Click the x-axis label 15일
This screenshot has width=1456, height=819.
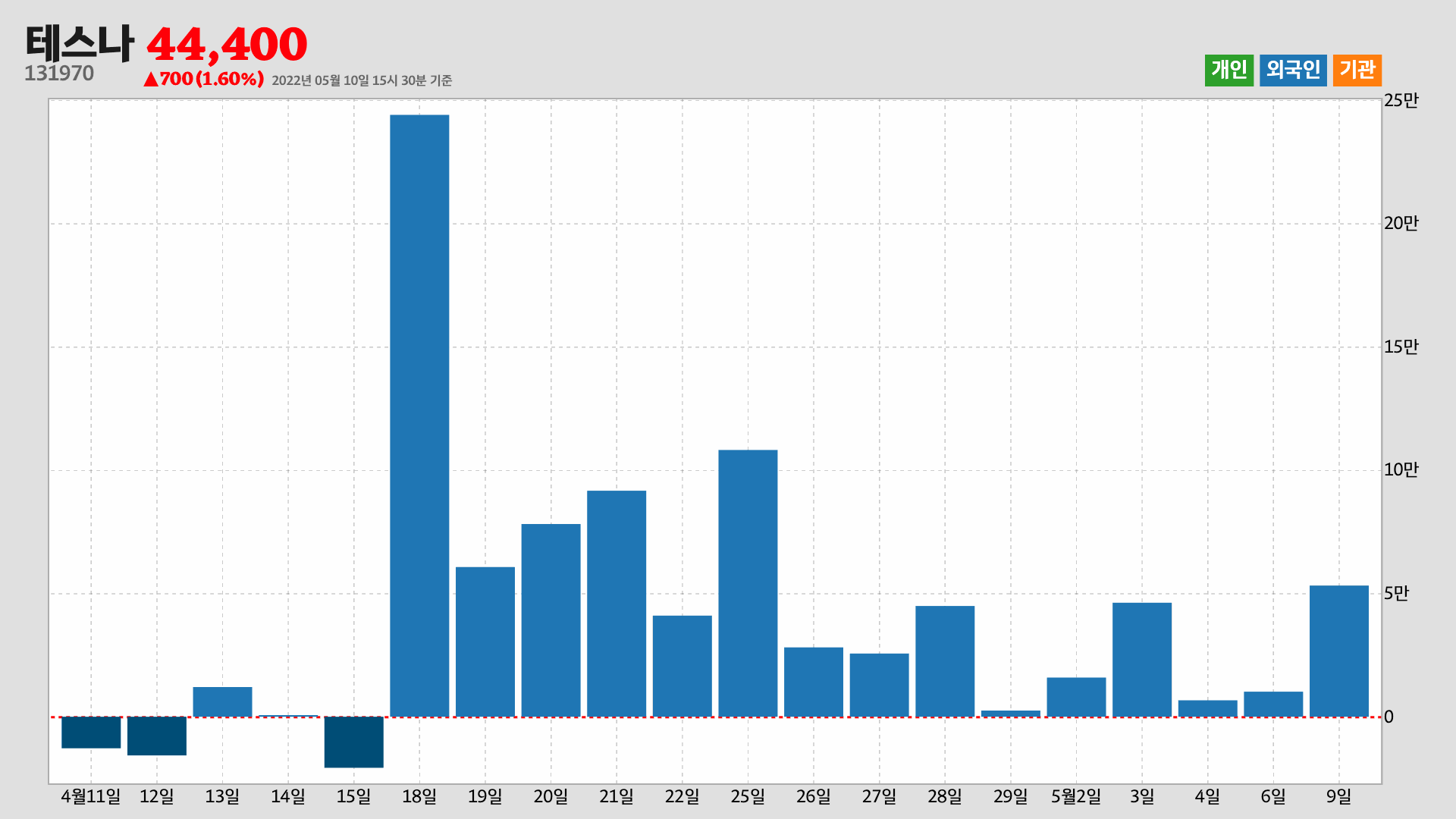pos(354,796)
